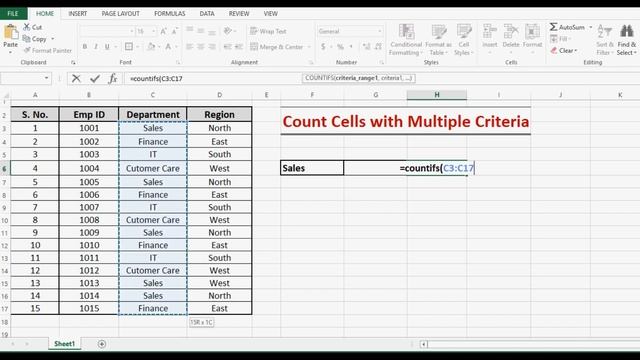Viewport: 640px width, 360px height.
Task: Open the General number format dropdown
Action: [x=380, y=31]
